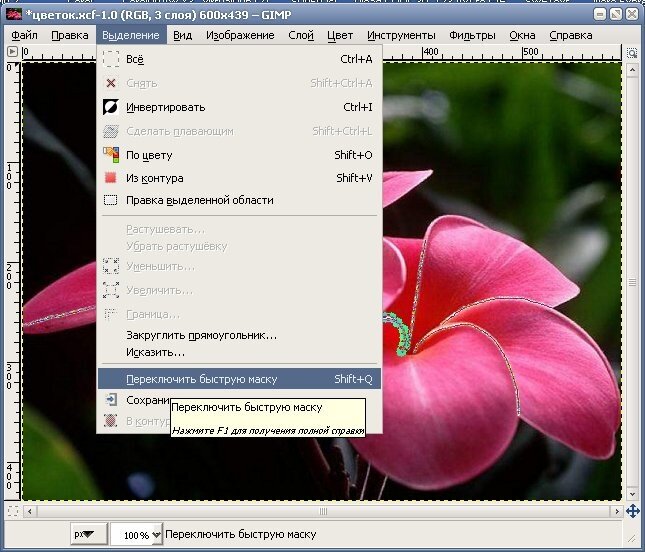
Task: Click the red From Path icon
Action: [111, 178]
